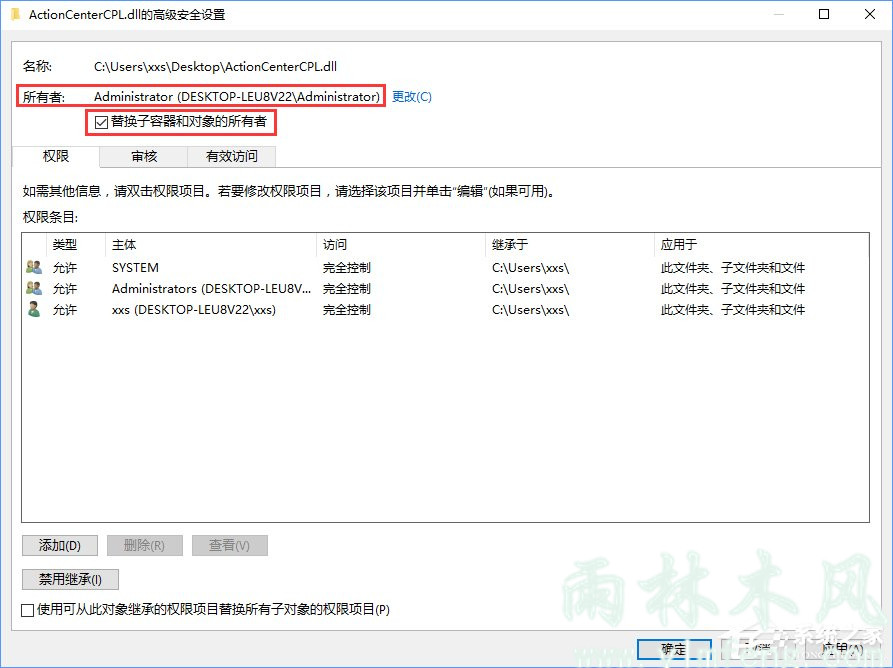This screenshot has width=893, height=668.
Task: Click the 删除(R) button
Action: tap(145, 546)
